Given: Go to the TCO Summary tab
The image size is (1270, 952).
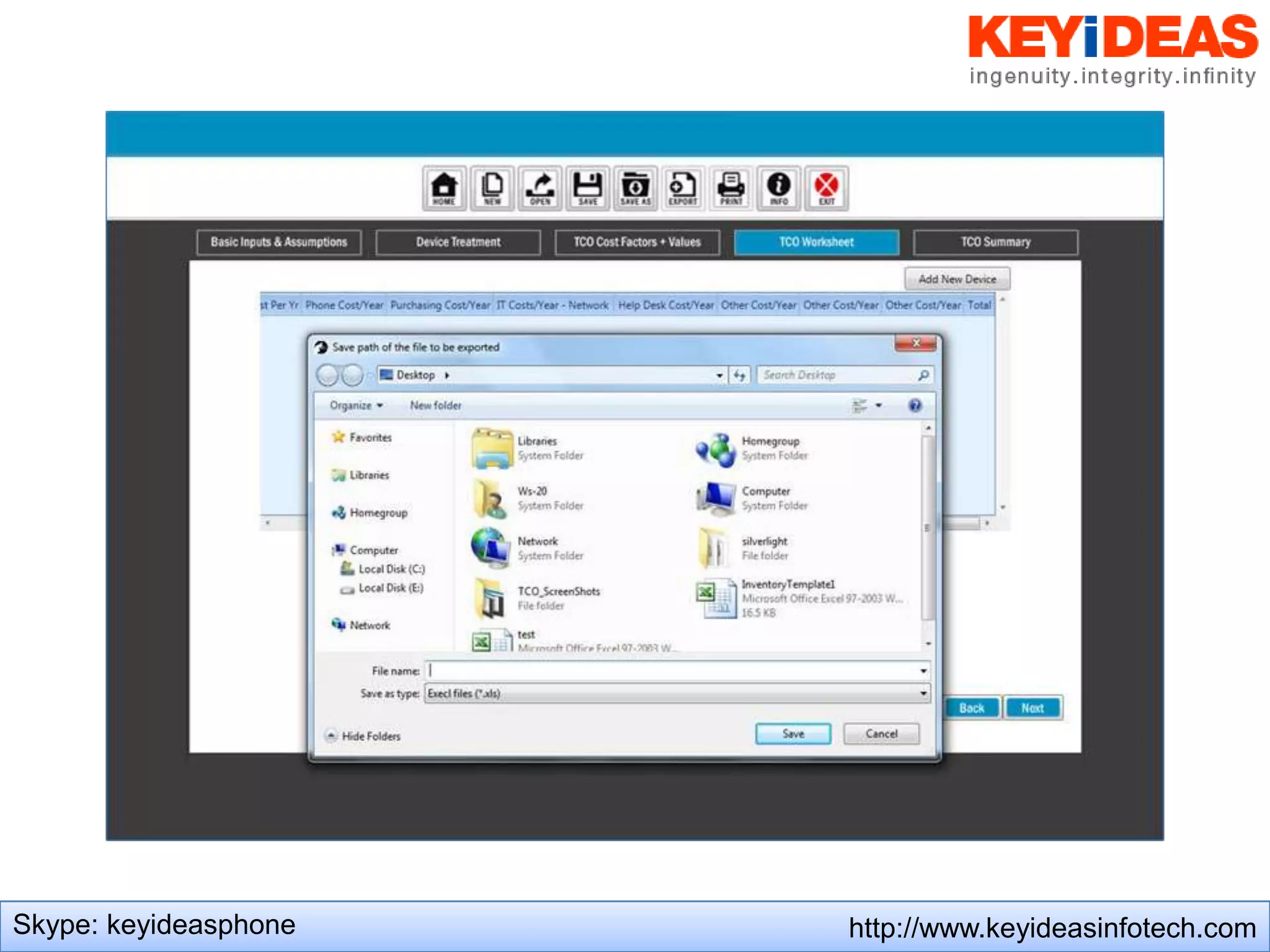Looking at the screenshot, I should tap(996, 242).
